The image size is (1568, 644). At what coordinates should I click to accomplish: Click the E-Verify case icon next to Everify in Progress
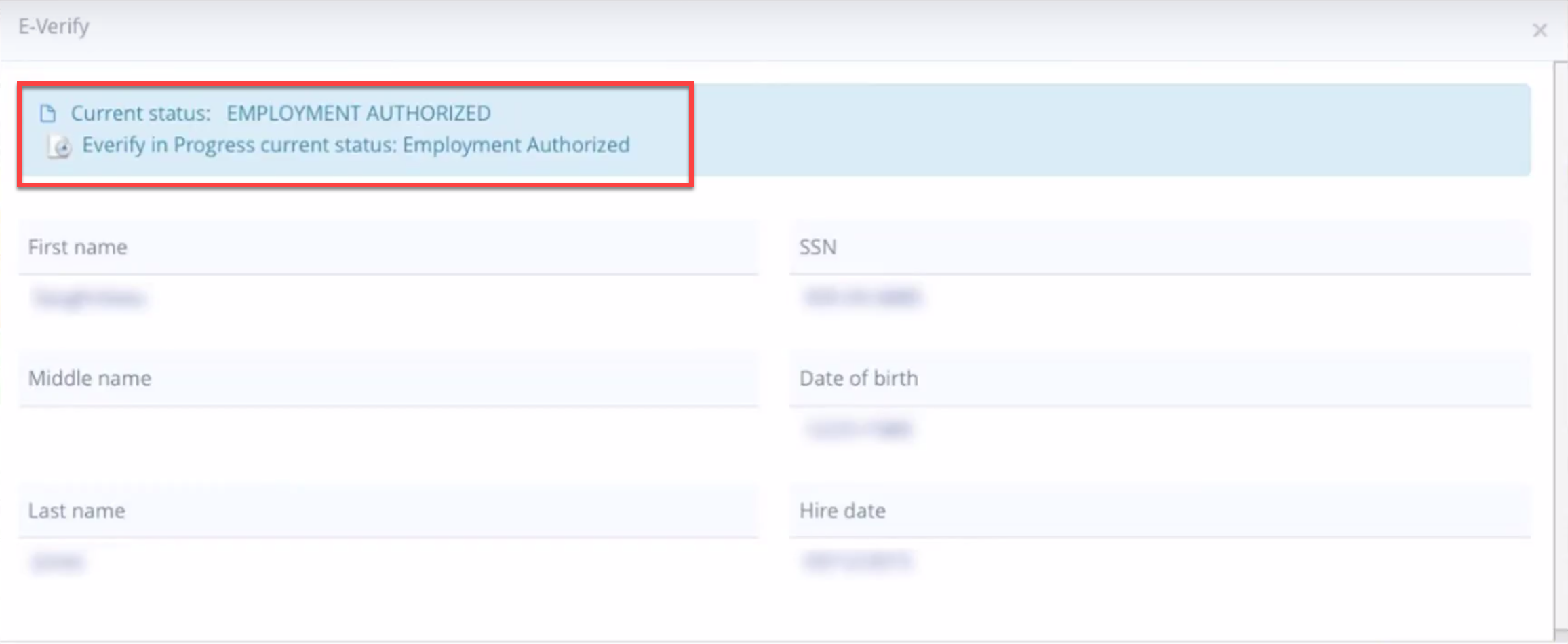(x=59, y=147)
